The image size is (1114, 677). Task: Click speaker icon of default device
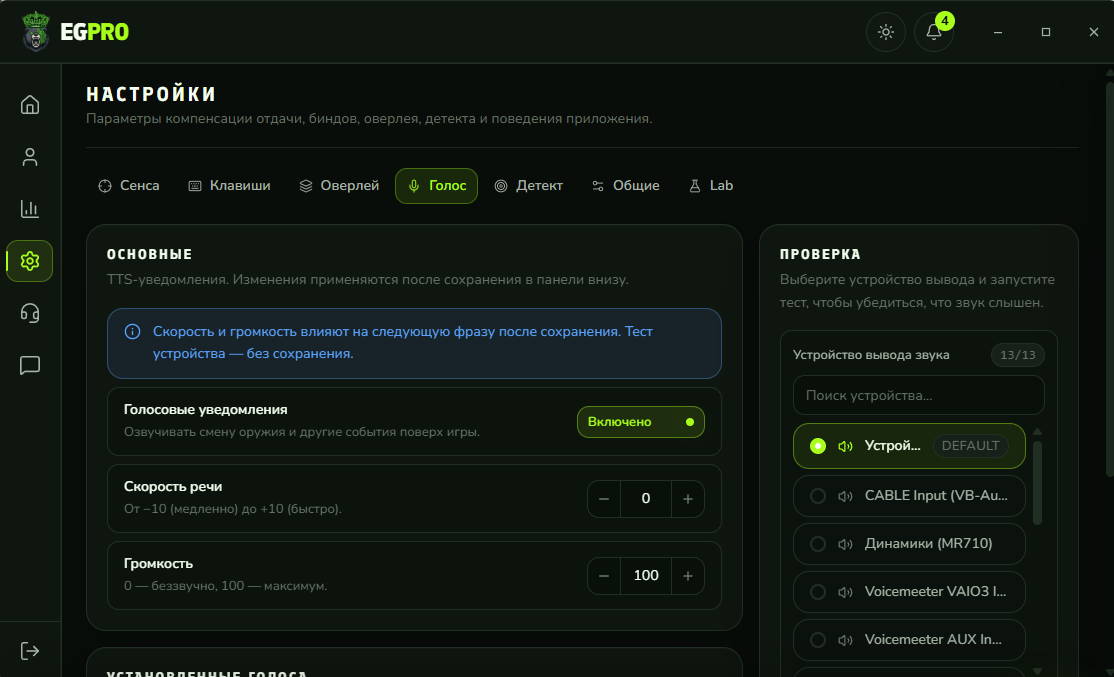[845, 446]
